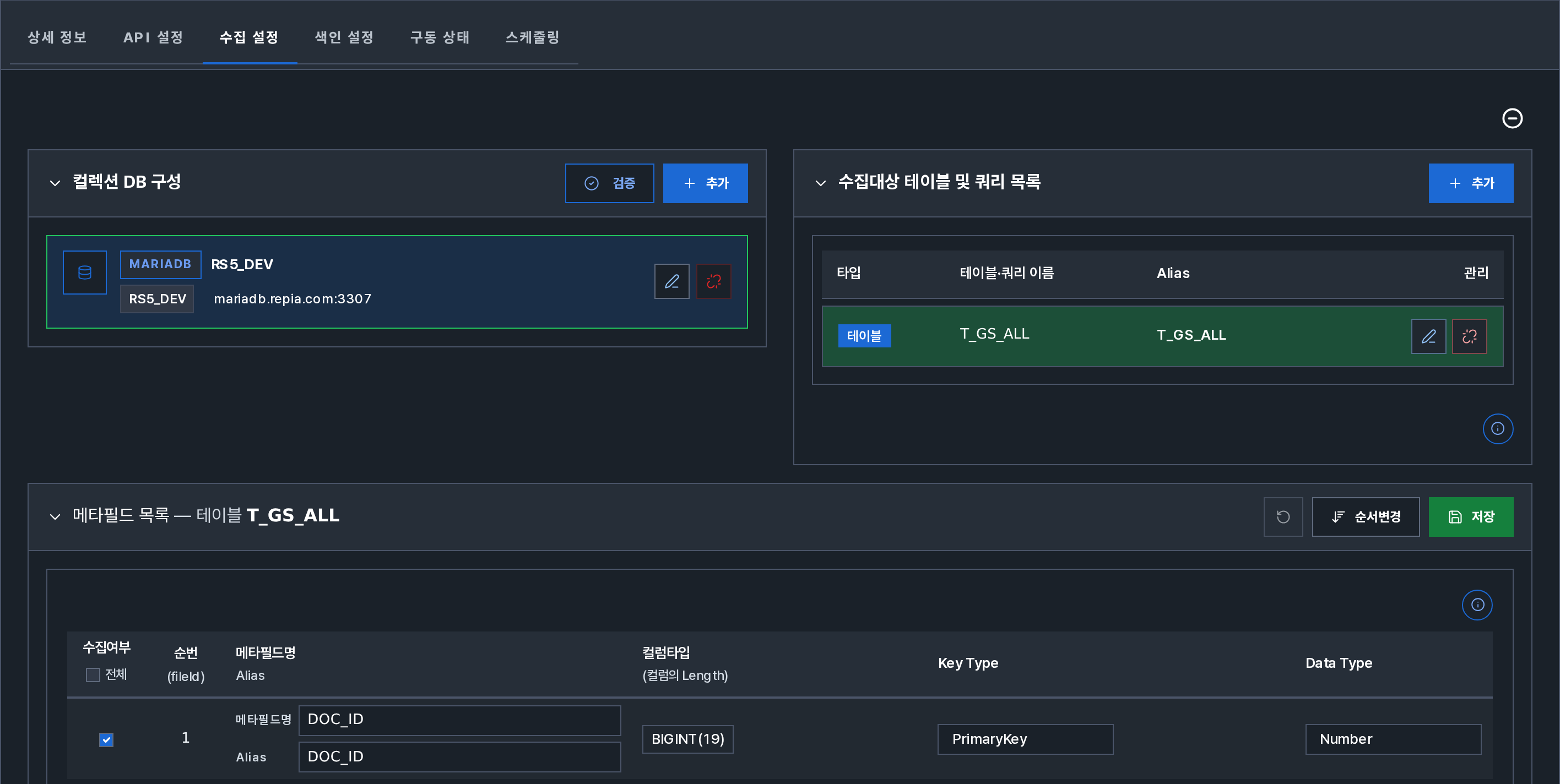Edit the RS5_DEV database connection
This screenshot has height=784, width=1560.
pos(671,281)
